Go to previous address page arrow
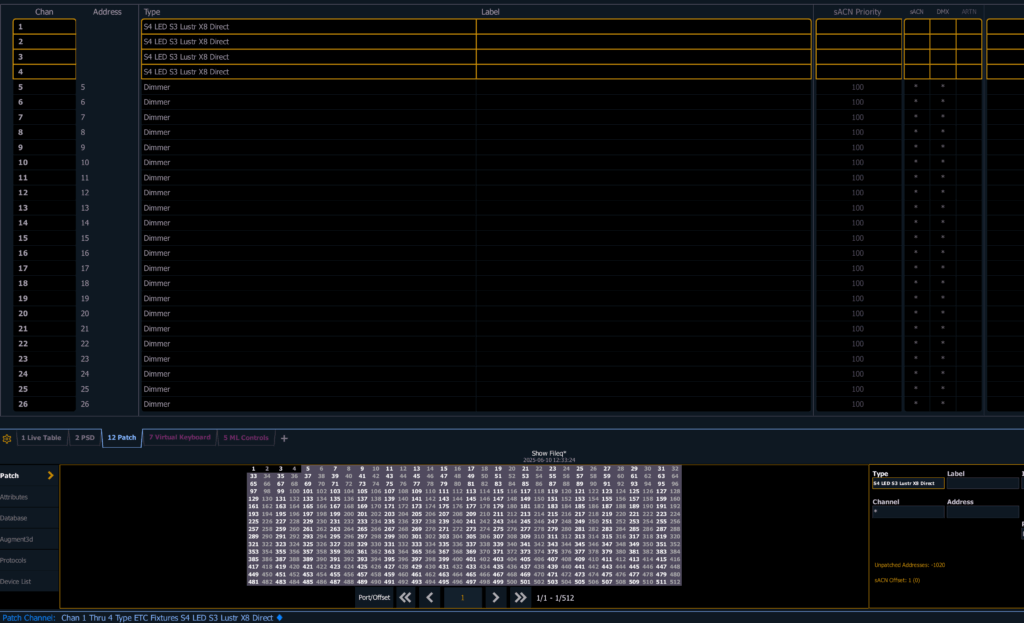Viewport: 1024px width, 623px height. click(x=430, y=598)
